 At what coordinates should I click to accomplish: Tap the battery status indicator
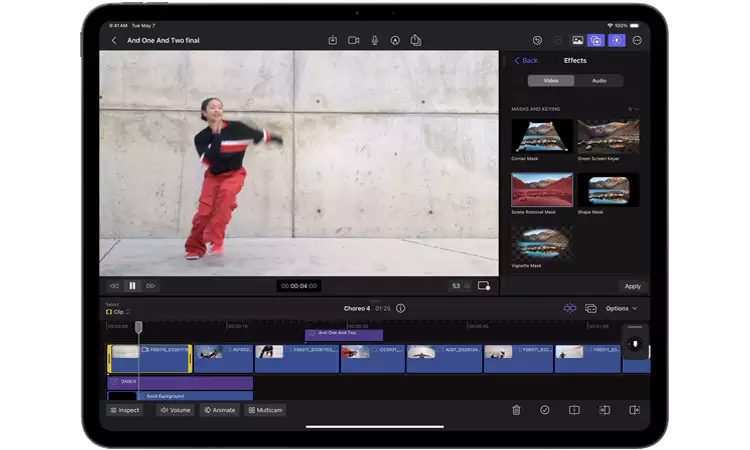click(x=634, y=25)
